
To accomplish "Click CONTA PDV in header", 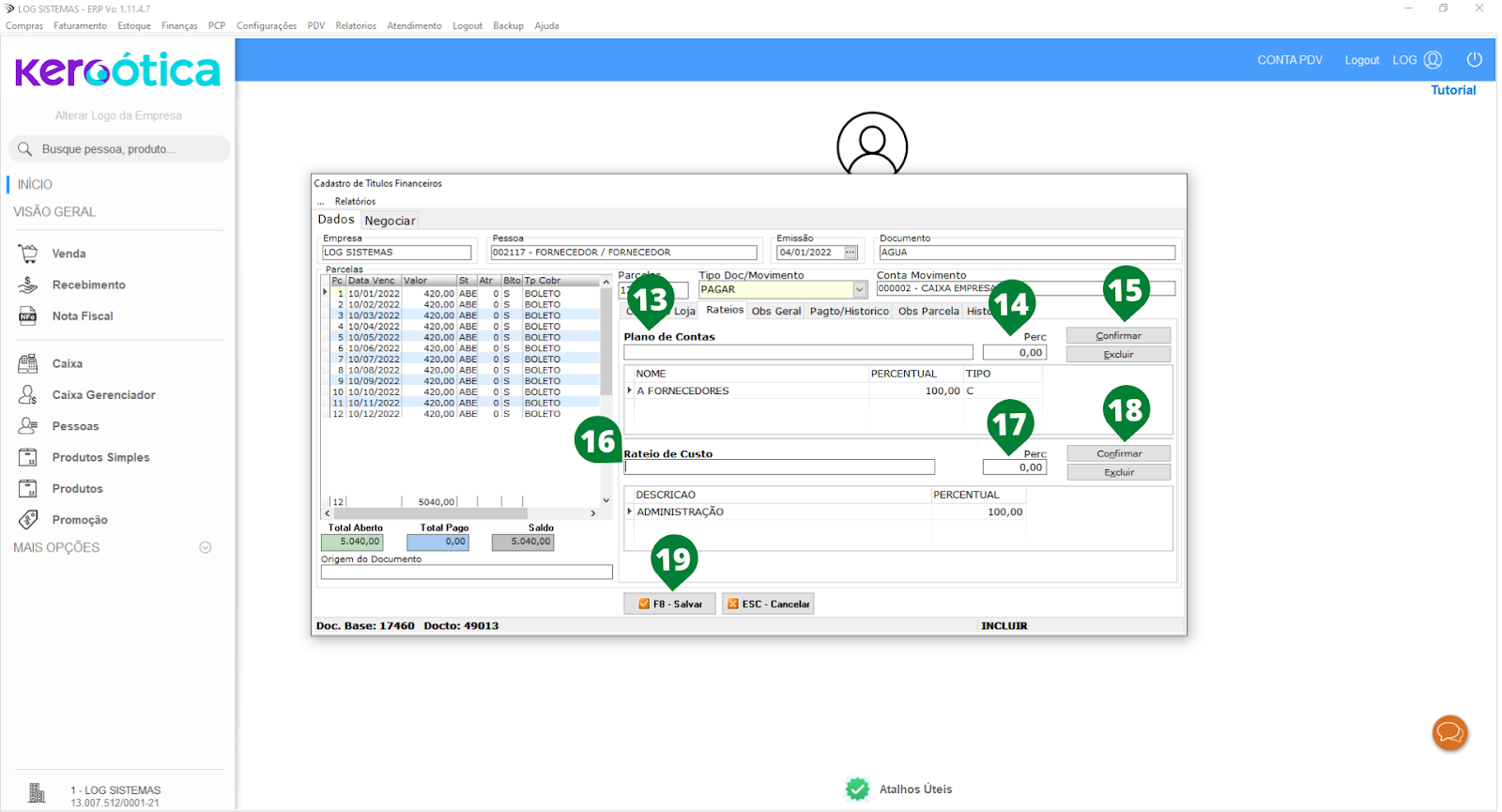I will pyautogui.click(x=1290, y=60).
